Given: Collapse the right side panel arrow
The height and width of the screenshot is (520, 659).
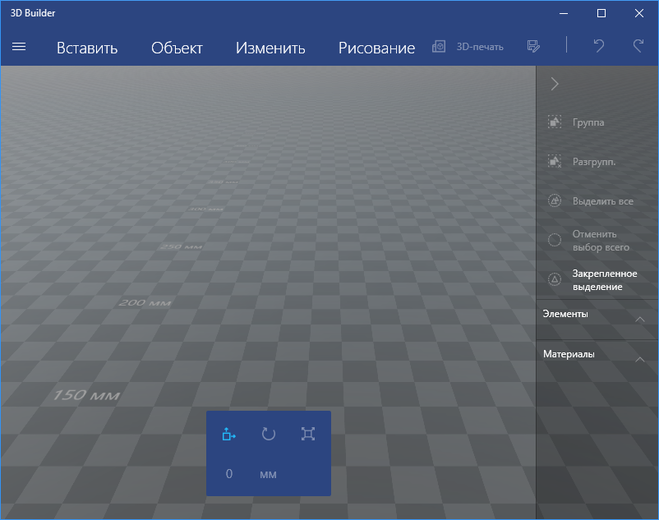Looking at the screenshot, I should [x=555, y=84].
